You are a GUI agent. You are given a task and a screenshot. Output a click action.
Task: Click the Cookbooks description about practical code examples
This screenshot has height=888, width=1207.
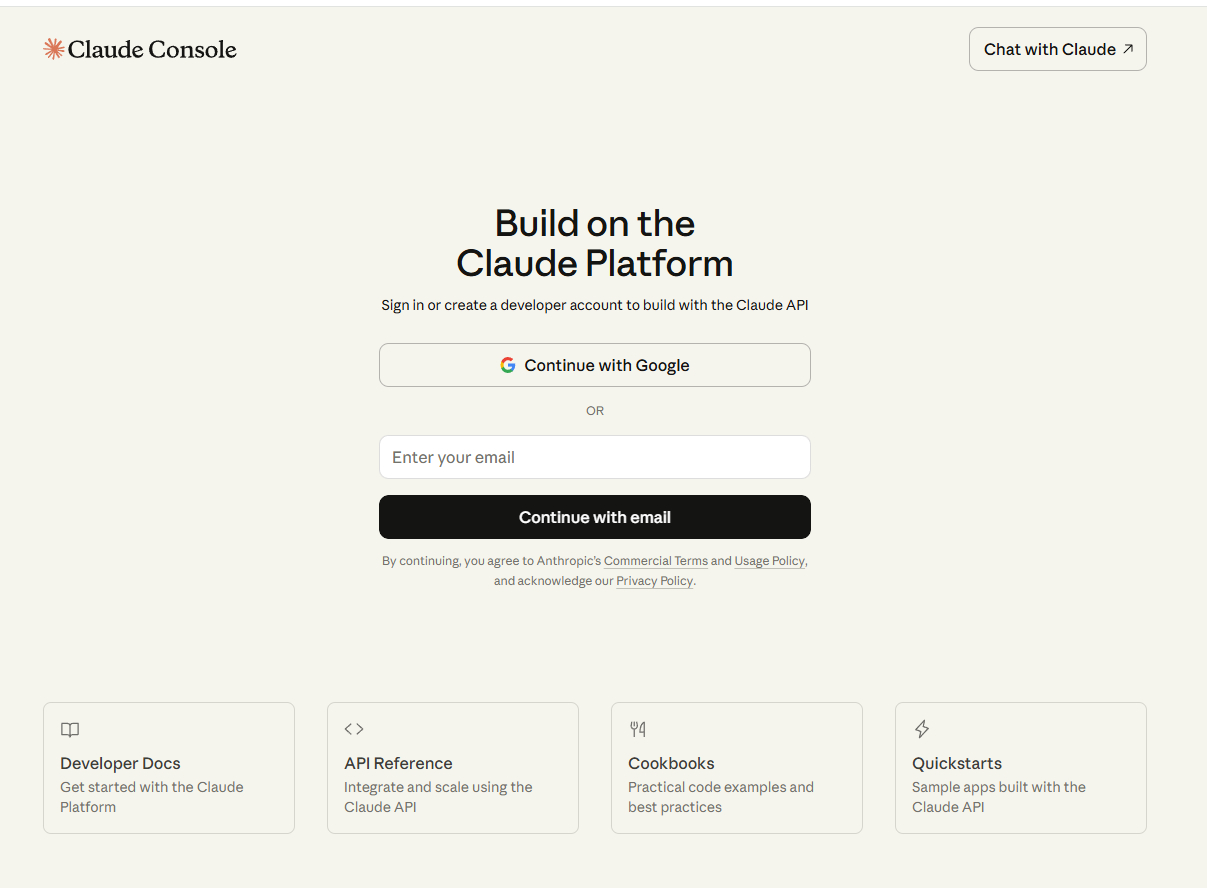coord(720,797)
